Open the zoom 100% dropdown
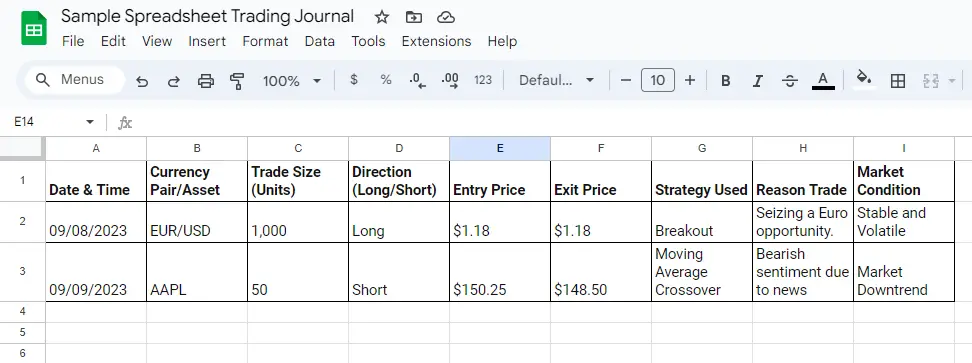 292,81
